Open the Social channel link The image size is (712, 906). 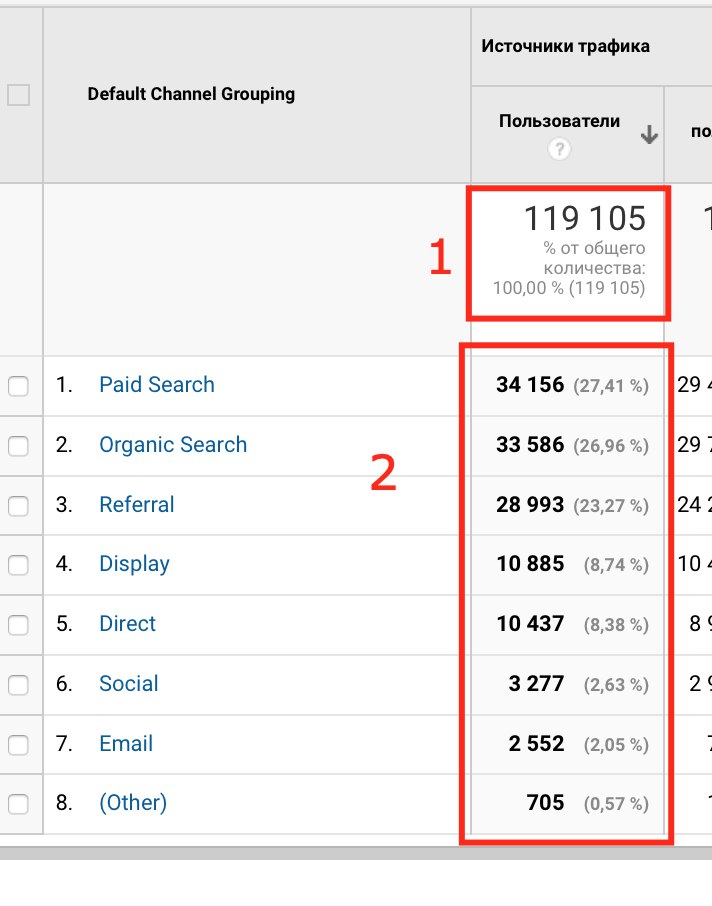click(129, 684)
